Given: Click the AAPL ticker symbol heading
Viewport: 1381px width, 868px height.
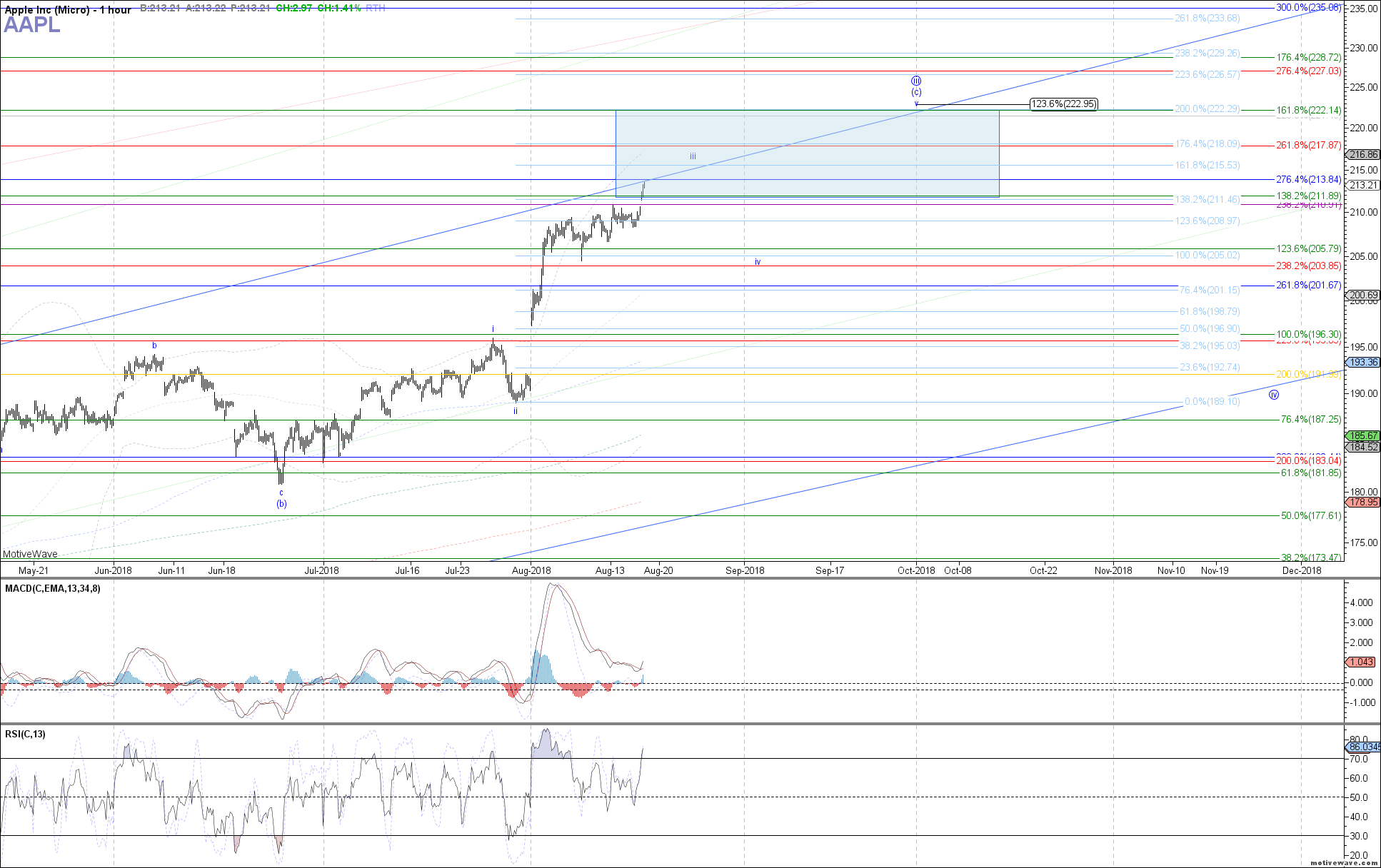Looking at the screenshot, I should coord(32,25).
